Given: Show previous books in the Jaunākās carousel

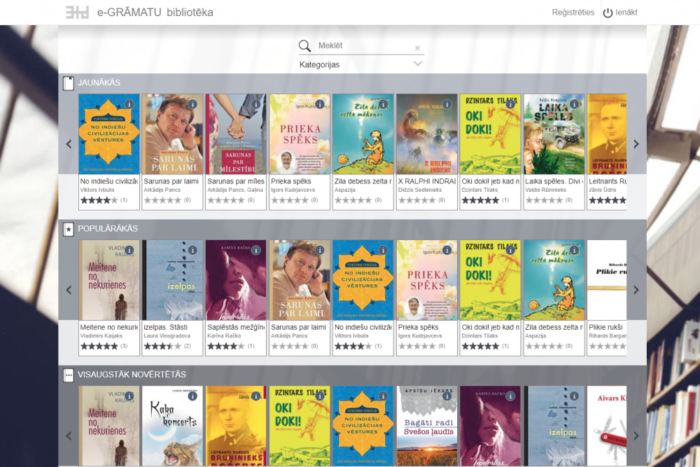Looking at the screenshot, I should pyautogui.click(x=69, y=144).
